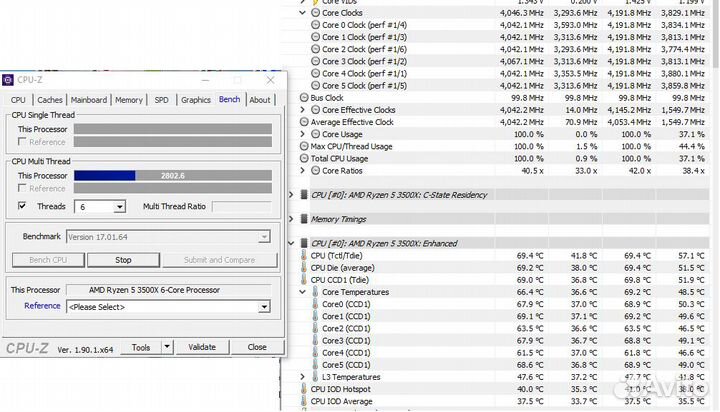Viewport: 720px width, 412px height.
Task: Click the clock icon beside Core 0 Clock
Action: tap(315, 25)
